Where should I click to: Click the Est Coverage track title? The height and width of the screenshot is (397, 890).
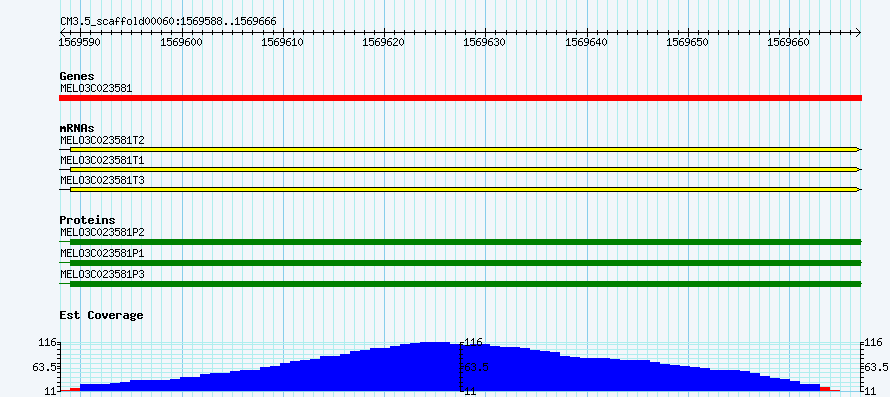[x=102, y=315]
